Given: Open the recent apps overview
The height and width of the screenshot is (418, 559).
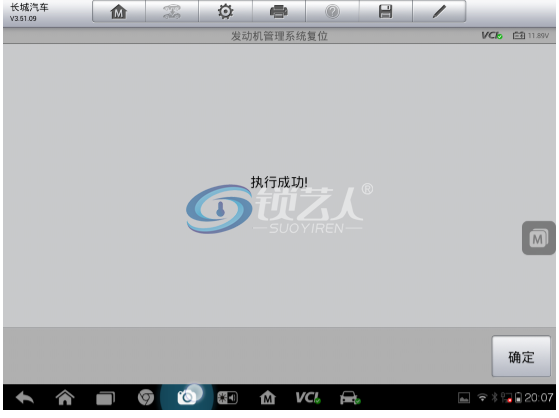Looking at the screenshot, I should pyautogui.click(x=106, y=398).
